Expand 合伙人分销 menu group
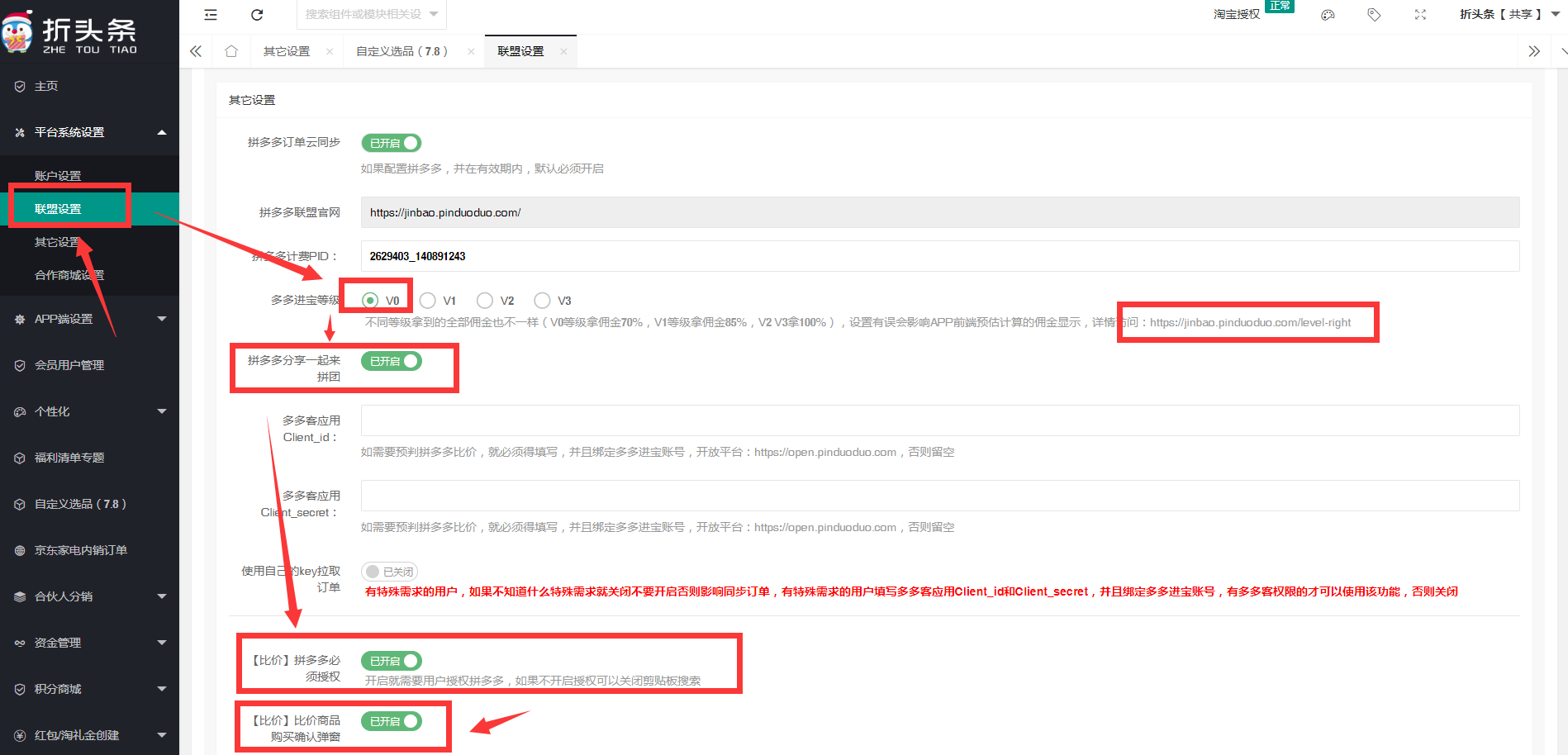The width and height of the screenshot is (1568, 755). coord(162,596)
